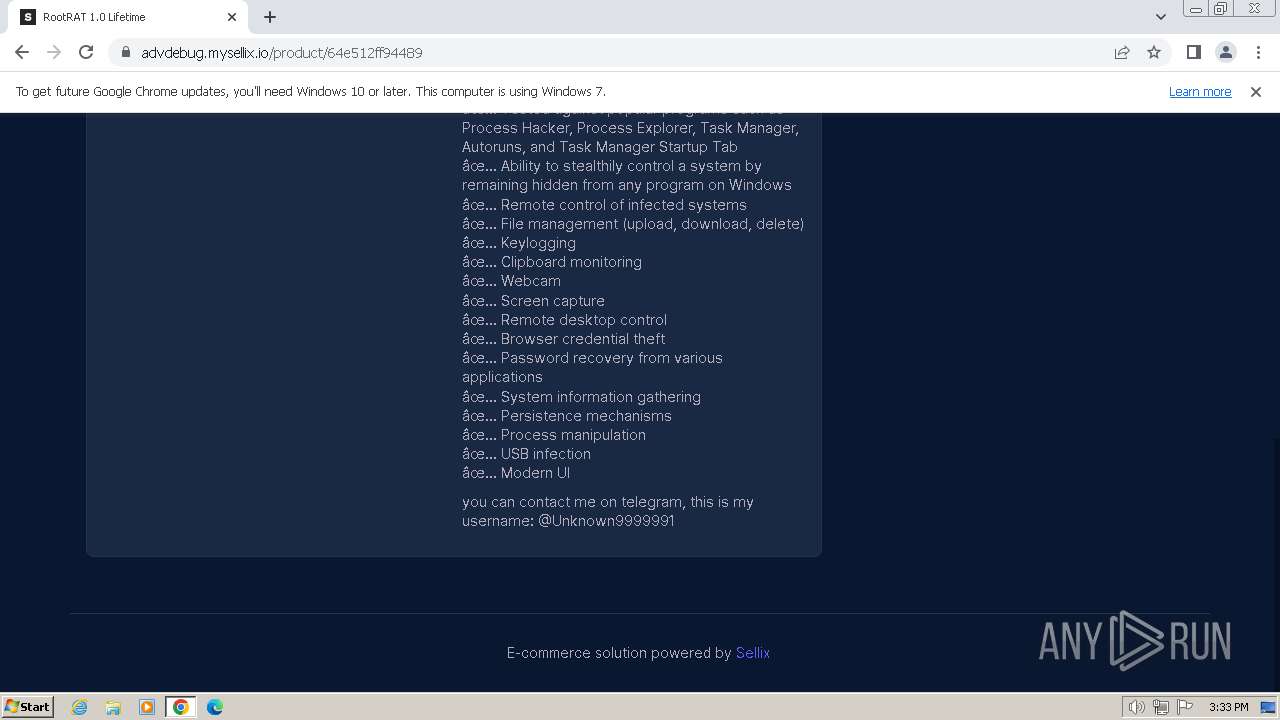
Task: Select the 'Modern UI' feature line
Action: pos(516,473)
